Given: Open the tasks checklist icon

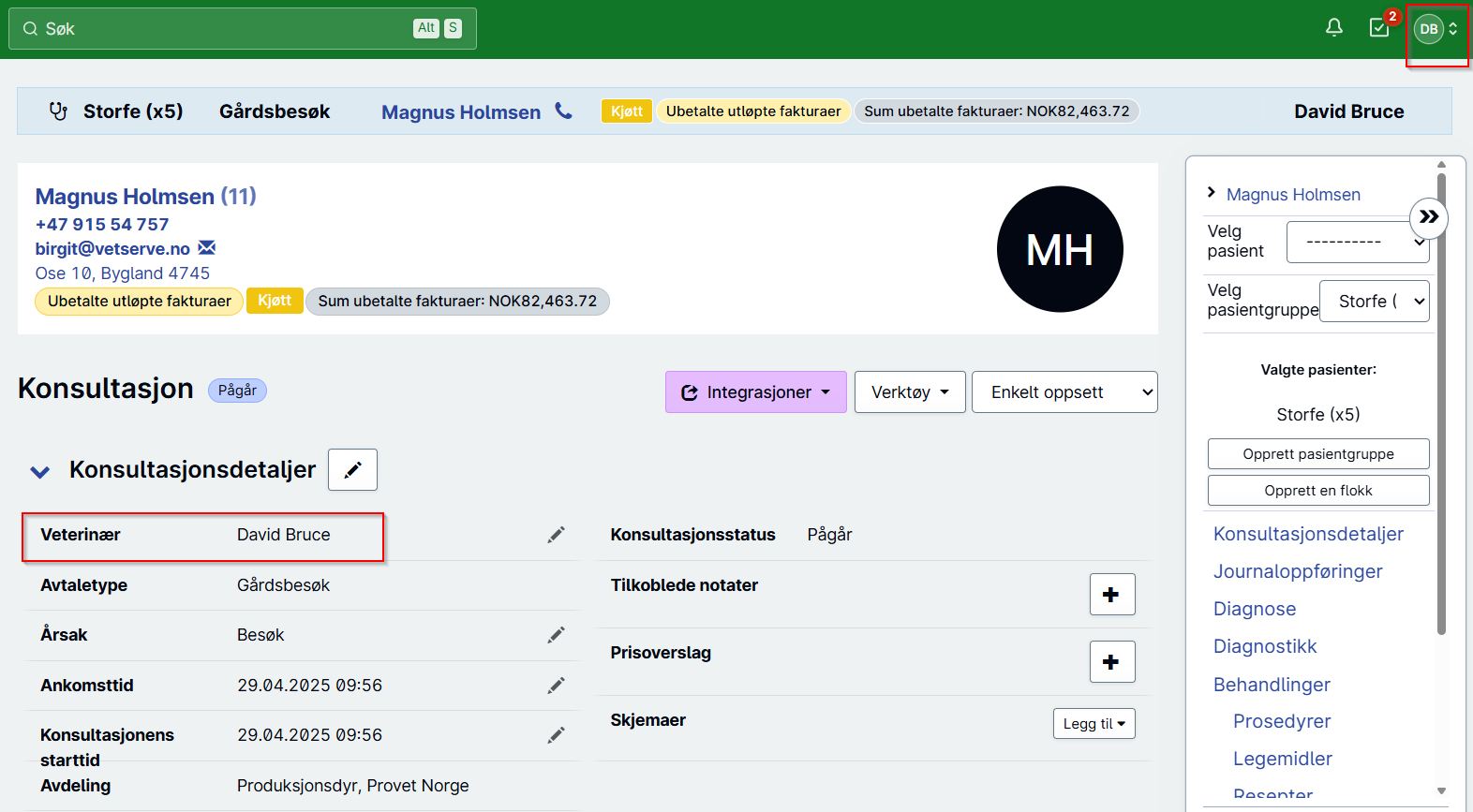Looking at the screenshot, I should tap(1379, 28).
